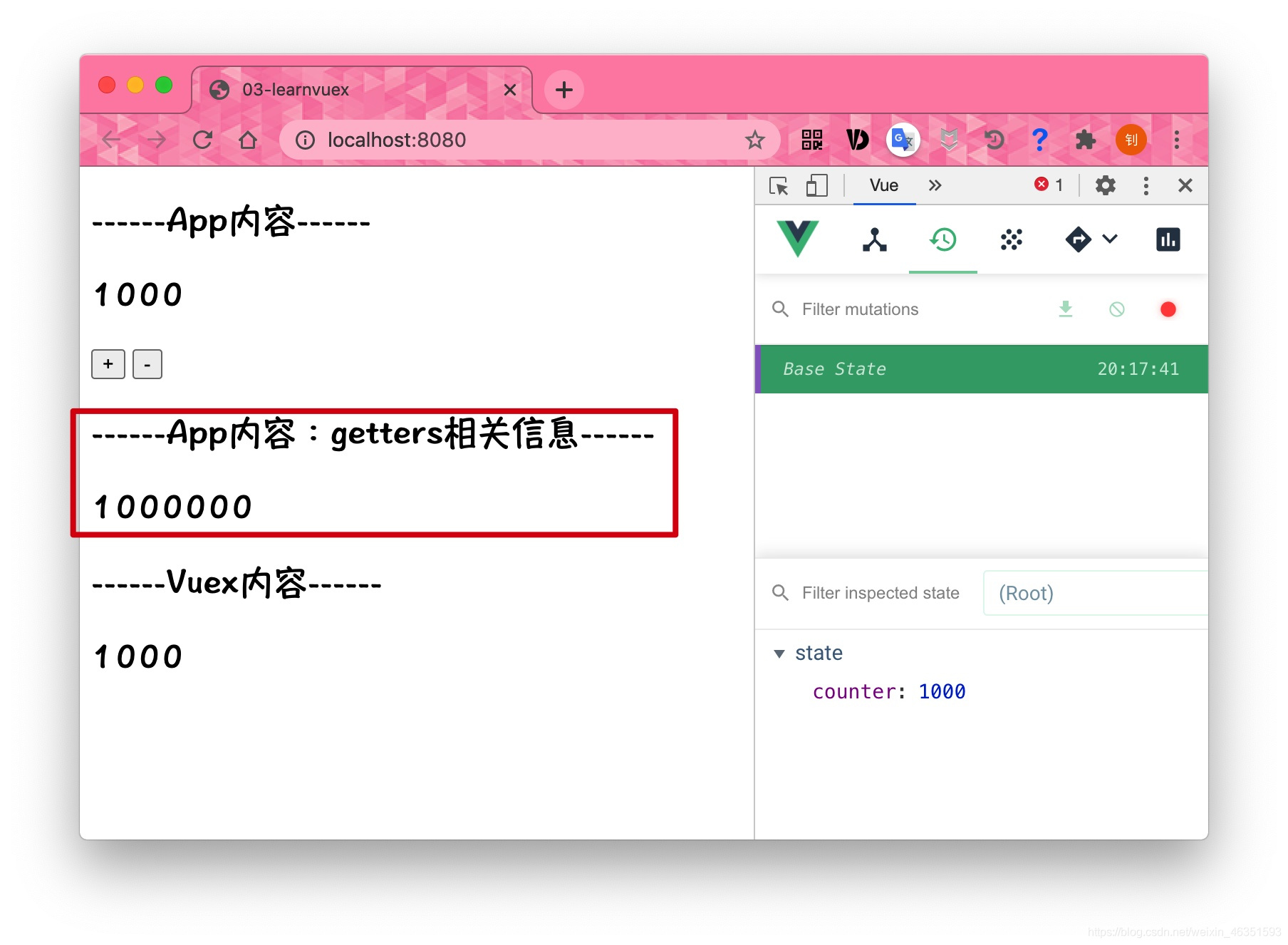
Task: Click the localhost:8080 address bar
Action: [530, 140]
